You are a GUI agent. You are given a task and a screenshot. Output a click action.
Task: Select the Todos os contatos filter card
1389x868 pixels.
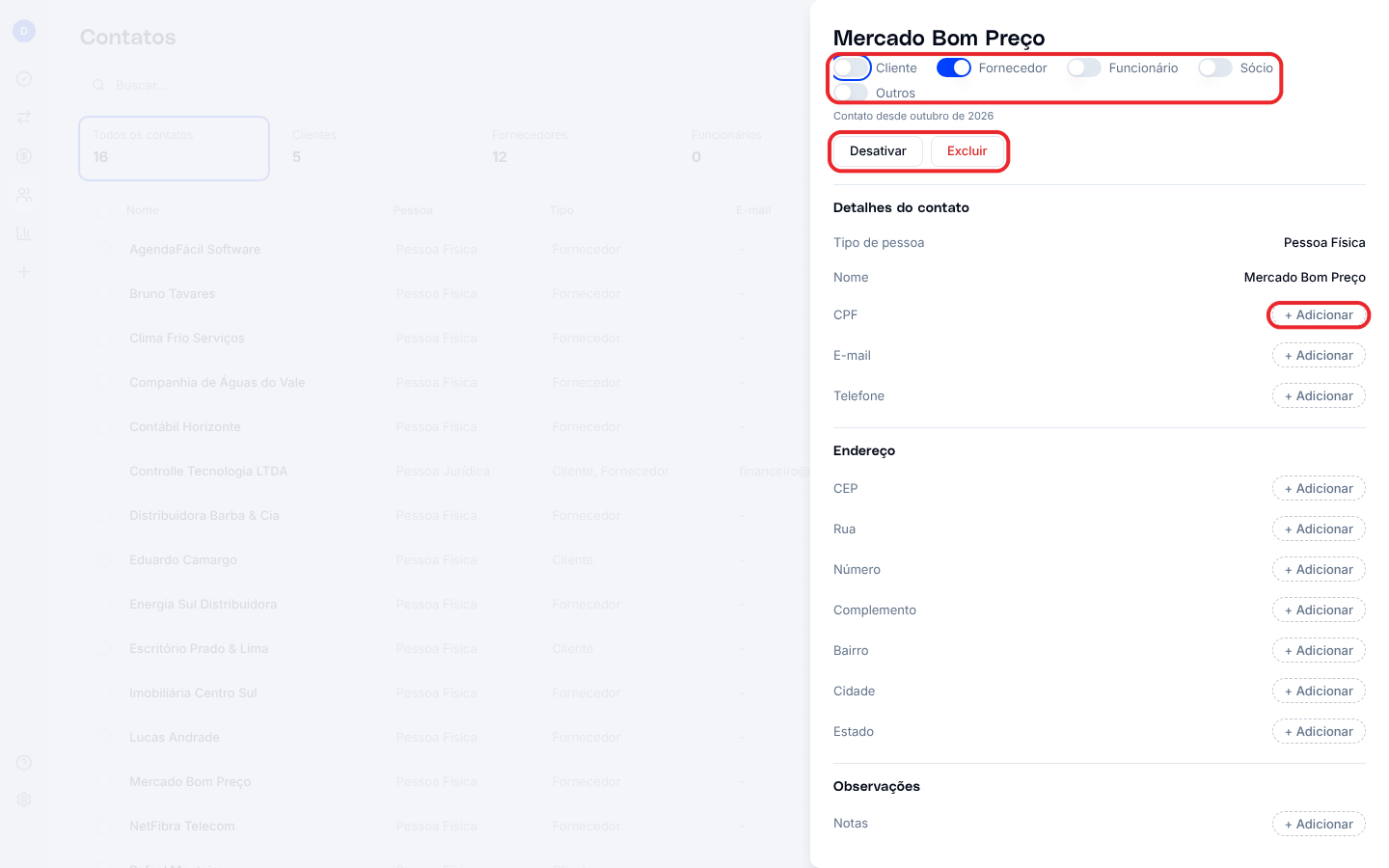(174, 149)
